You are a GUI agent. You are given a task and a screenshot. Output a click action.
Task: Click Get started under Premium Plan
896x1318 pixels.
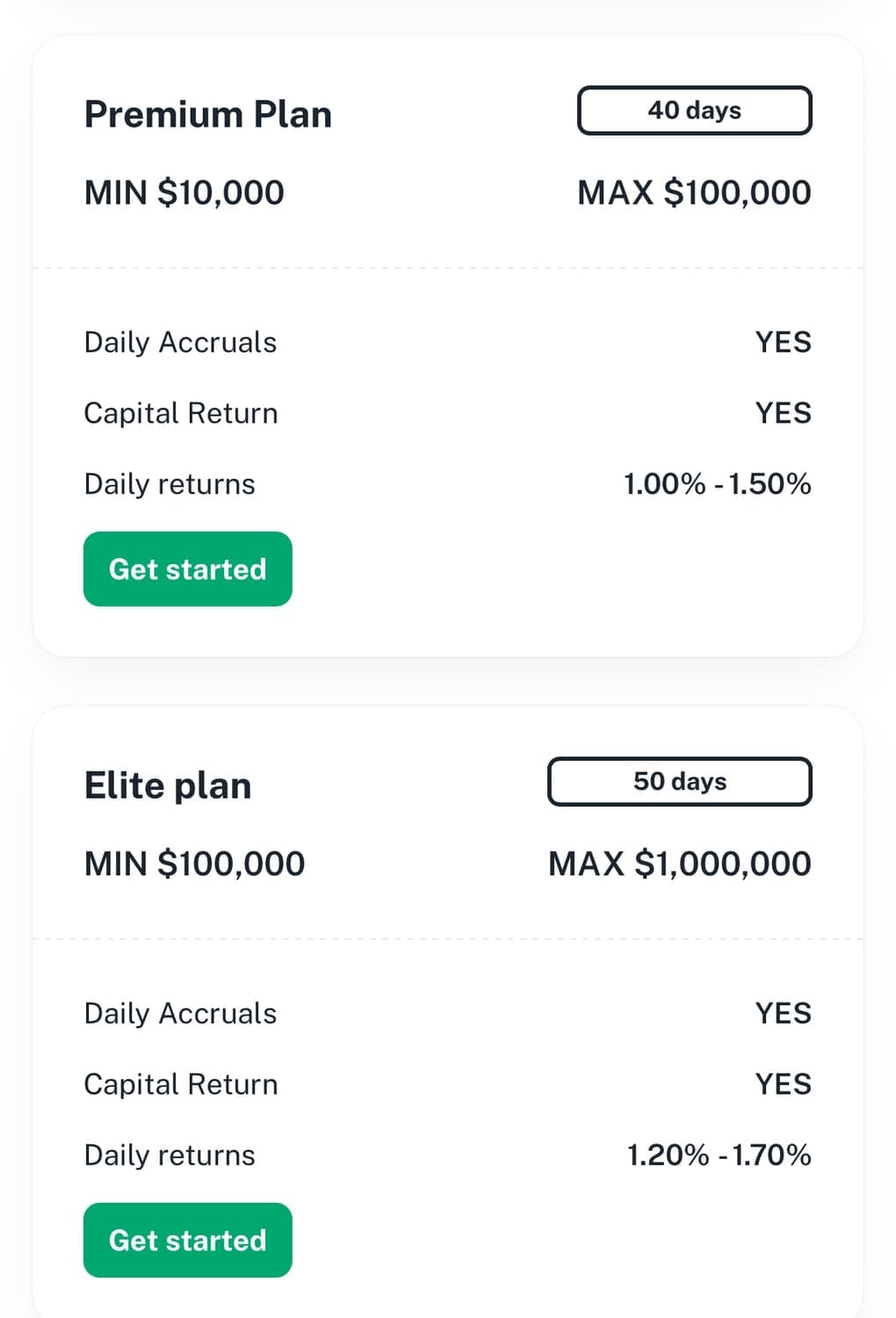(187, 568)
